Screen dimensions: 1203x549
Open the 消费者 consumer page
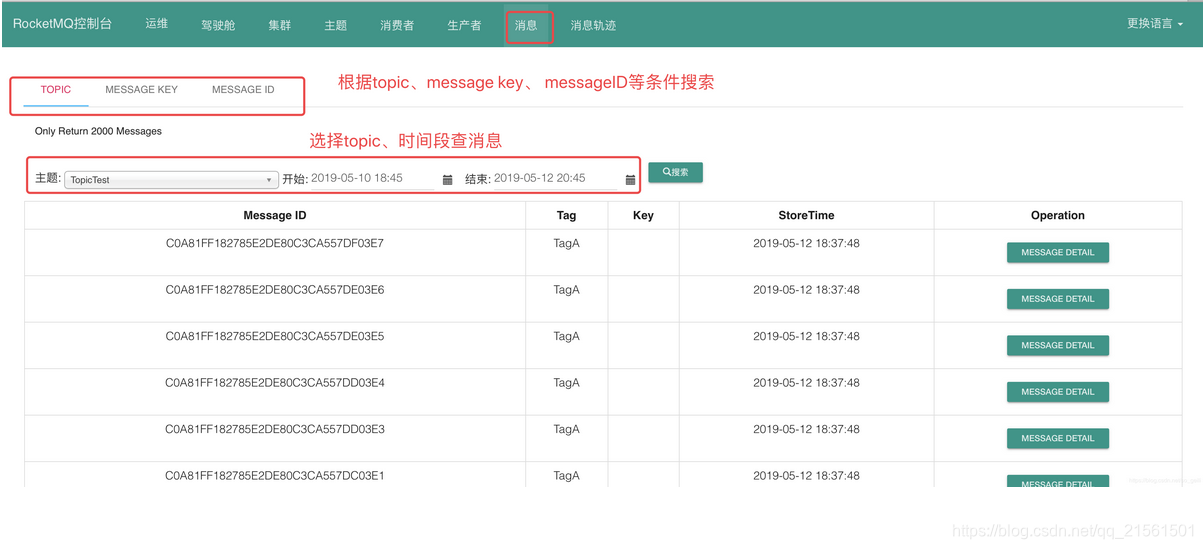[397, 25]
